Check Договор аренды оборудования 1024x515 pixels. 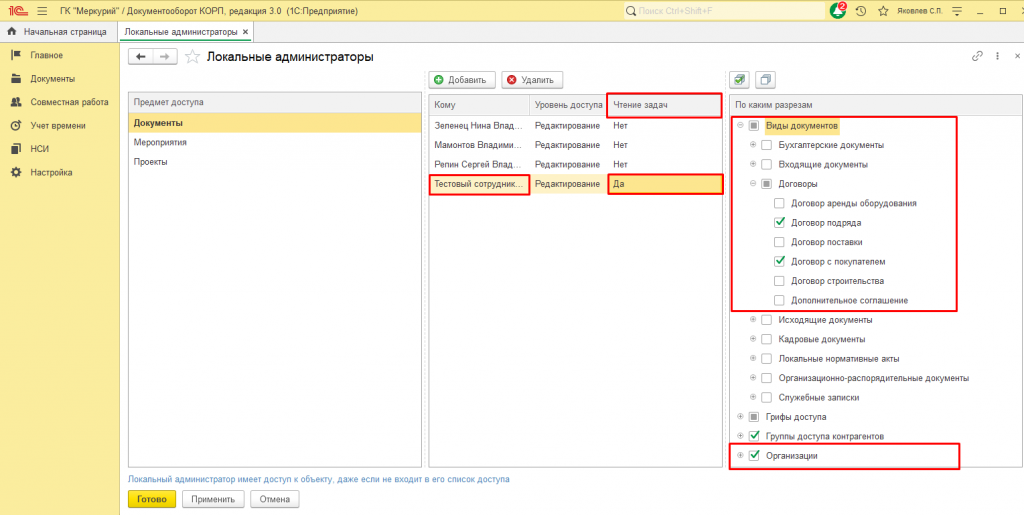click(779, 203)
